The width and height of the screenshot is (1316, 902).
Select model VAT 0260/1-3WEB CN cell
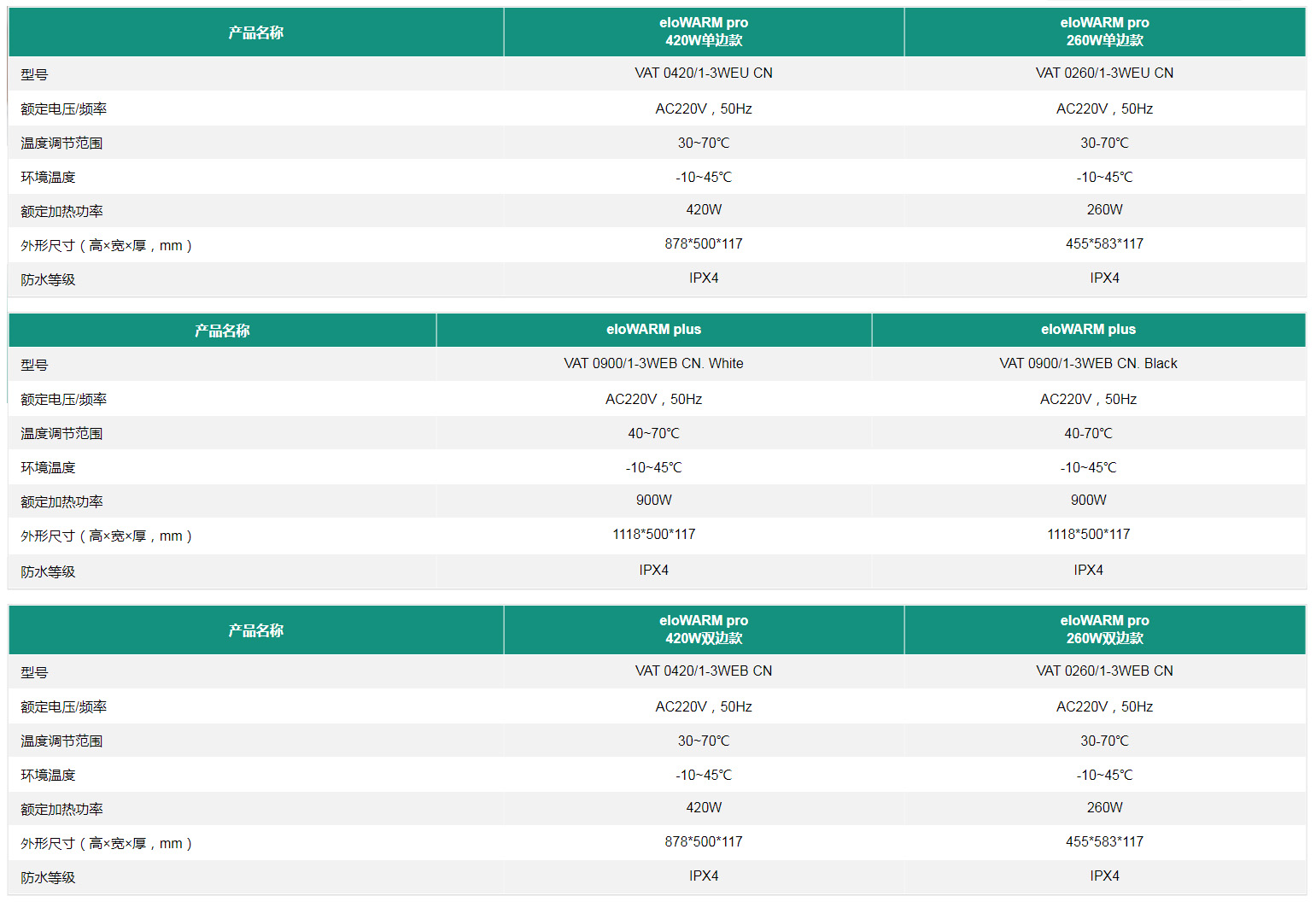(1104, 671)
